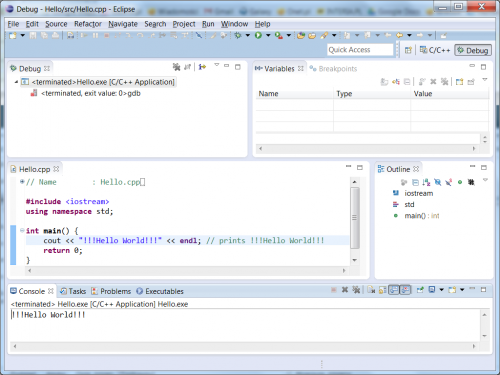Toggle Hide Non-Public Members green dot in Outline
Screen dimensions: 500x375
click(x=460, y=182)
